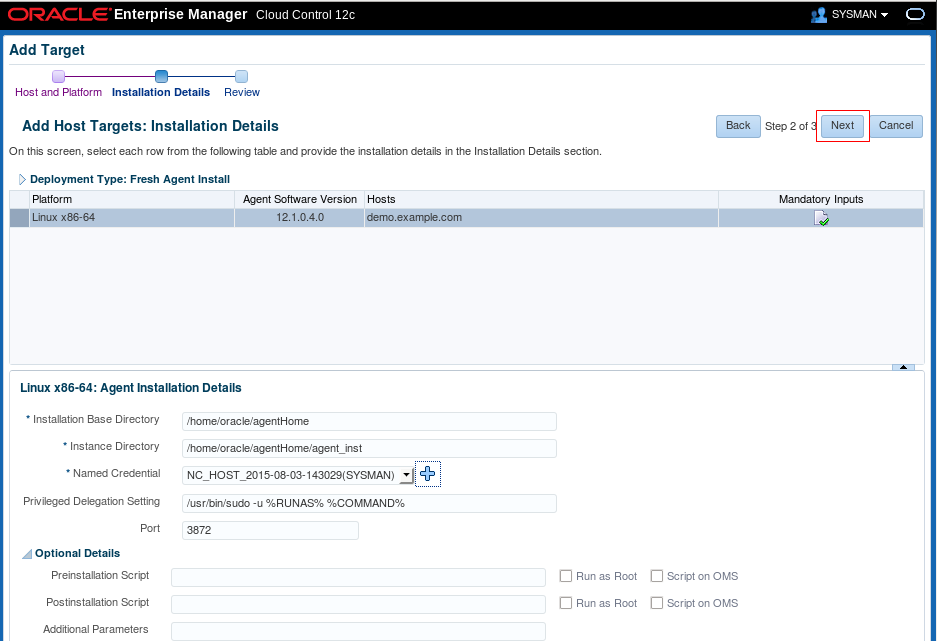The width and height of the screenshot is (937, 641).
Task: Click the Installation Base Directory field
Action: click(x=369, y=421)
